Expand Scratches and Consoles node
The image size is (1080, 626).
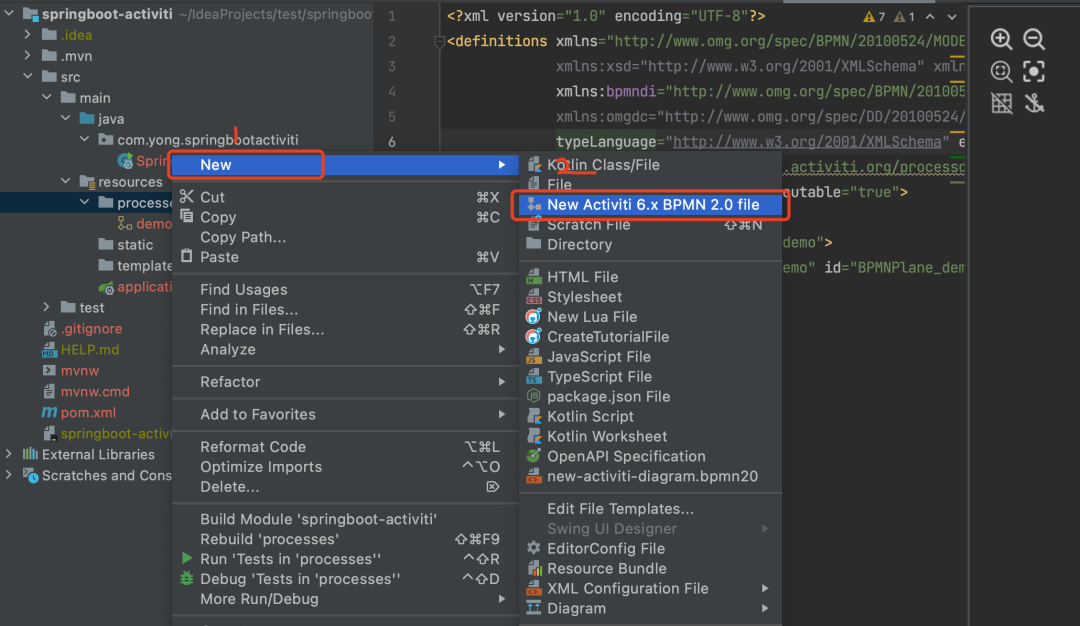[9, 474]
